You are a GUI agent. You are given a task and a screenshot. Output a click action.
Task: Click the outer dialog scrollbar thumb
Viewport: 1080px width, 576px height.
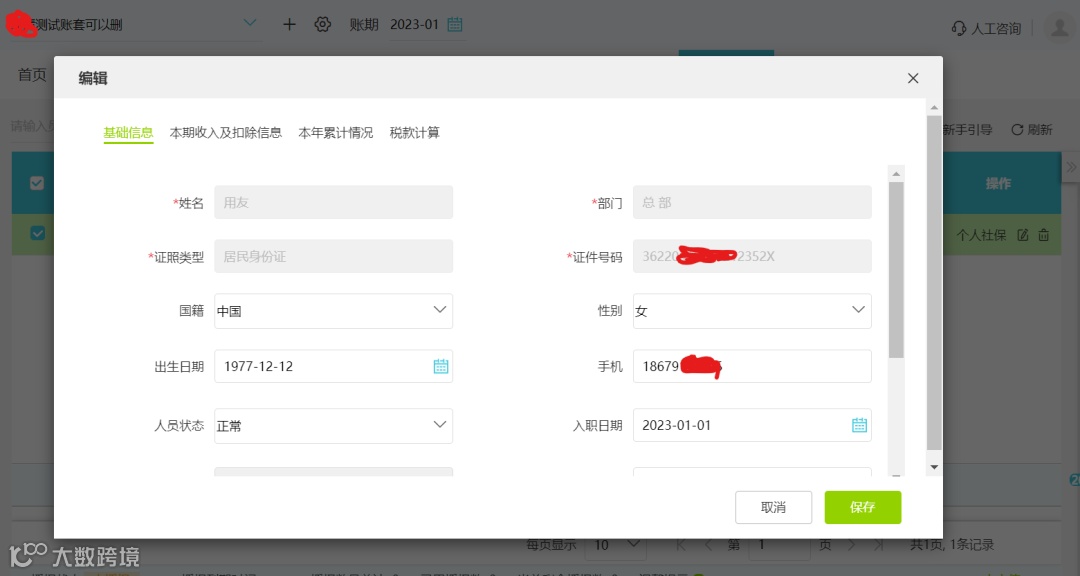tap(934, 282)
